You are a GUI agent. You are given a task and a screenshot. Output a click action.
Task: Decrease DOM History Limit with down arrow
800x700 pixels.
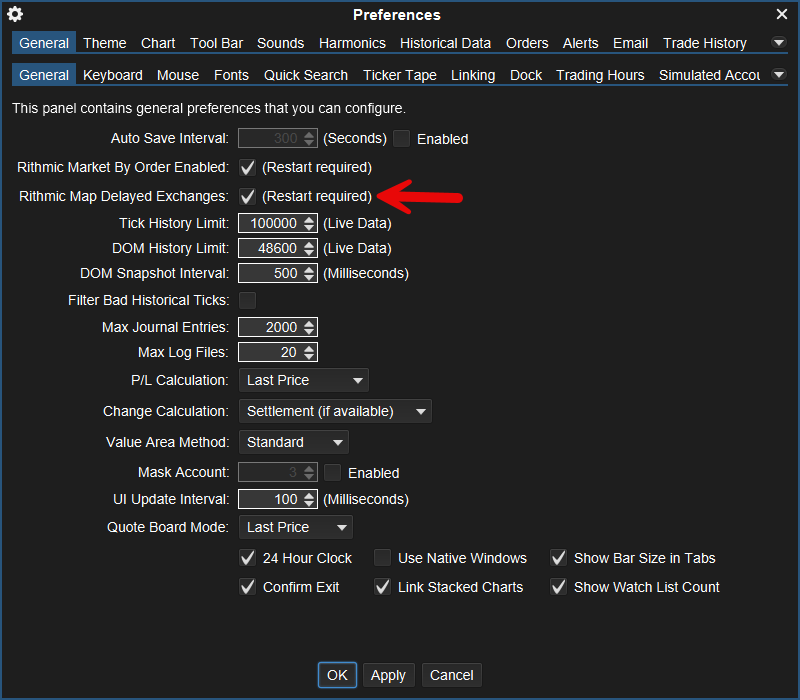(309, 253)
